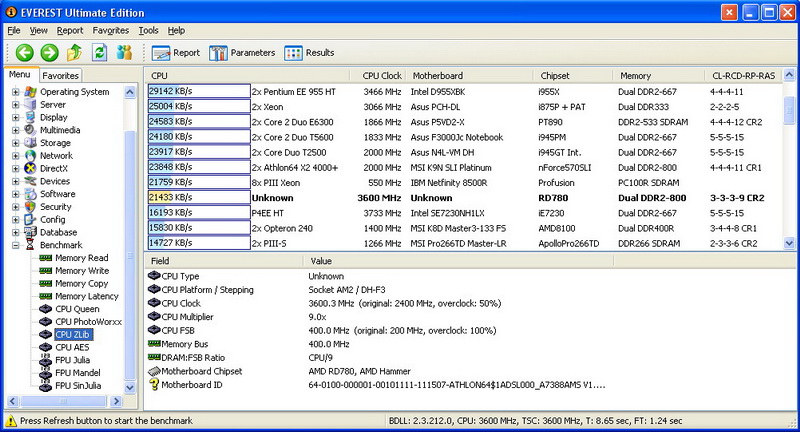
Task: Click the Up one level toolbar icon
Action: 74,52
